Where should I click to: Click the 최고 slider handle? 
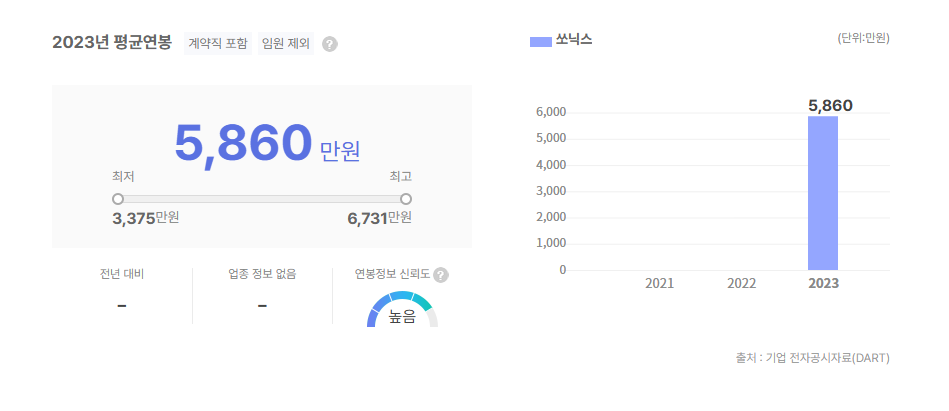(x=406, y=199)
